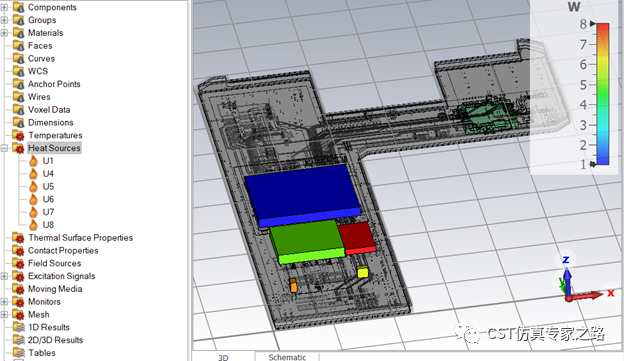Viewport: 624px width, 361px height.
Task: Collapse the Heat Sources tree node
Action: [4, 148]
